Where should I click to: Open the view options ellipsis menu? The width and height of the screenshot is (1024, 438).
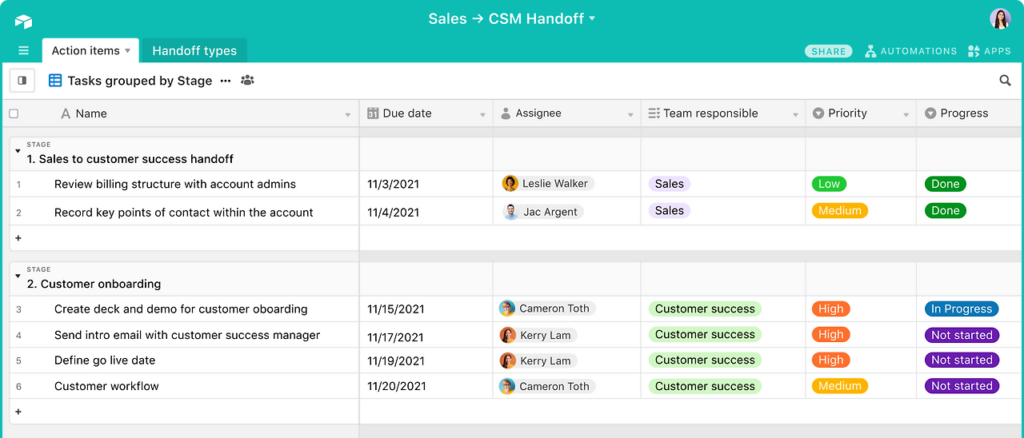(225, 81)
